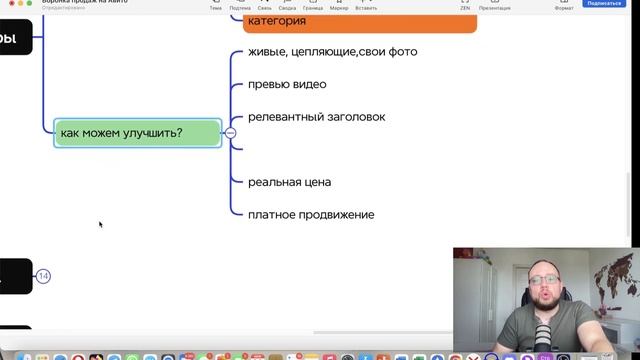Add a subtopic with Подтема
Viewport: 640px width, 360px height.
coord(240,5)
